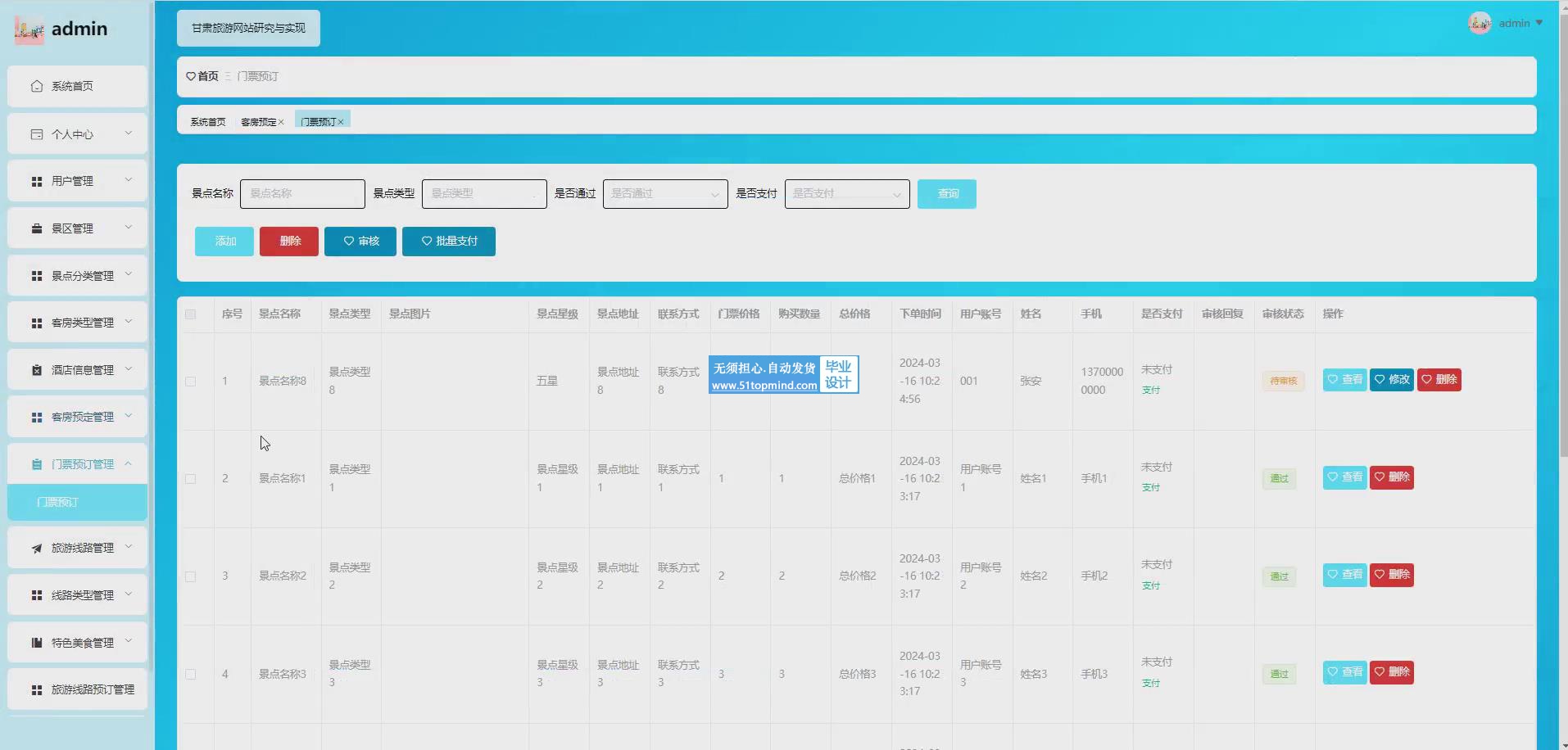This screenshot has height=750, width=1568.
Task: Collapse the 门票预订管理 menu chevron
Action: [129, 463]
